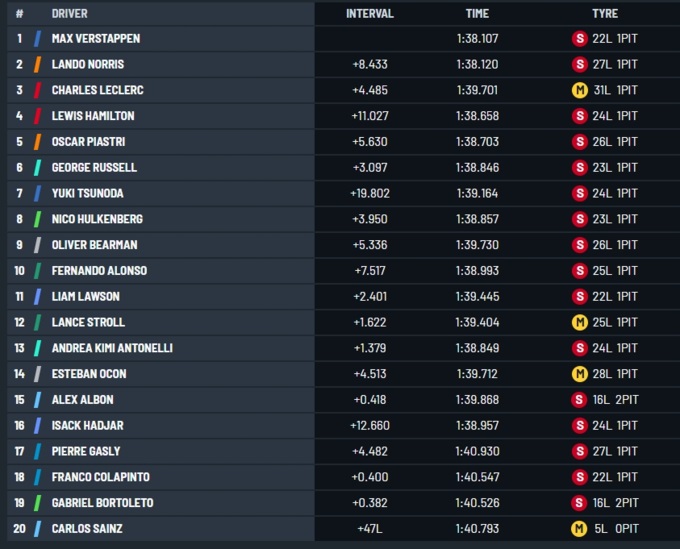Click medium tyre icon in Esteban Ocon's row
The height and width of the screenshot is (549, 680).
[579, 374]
